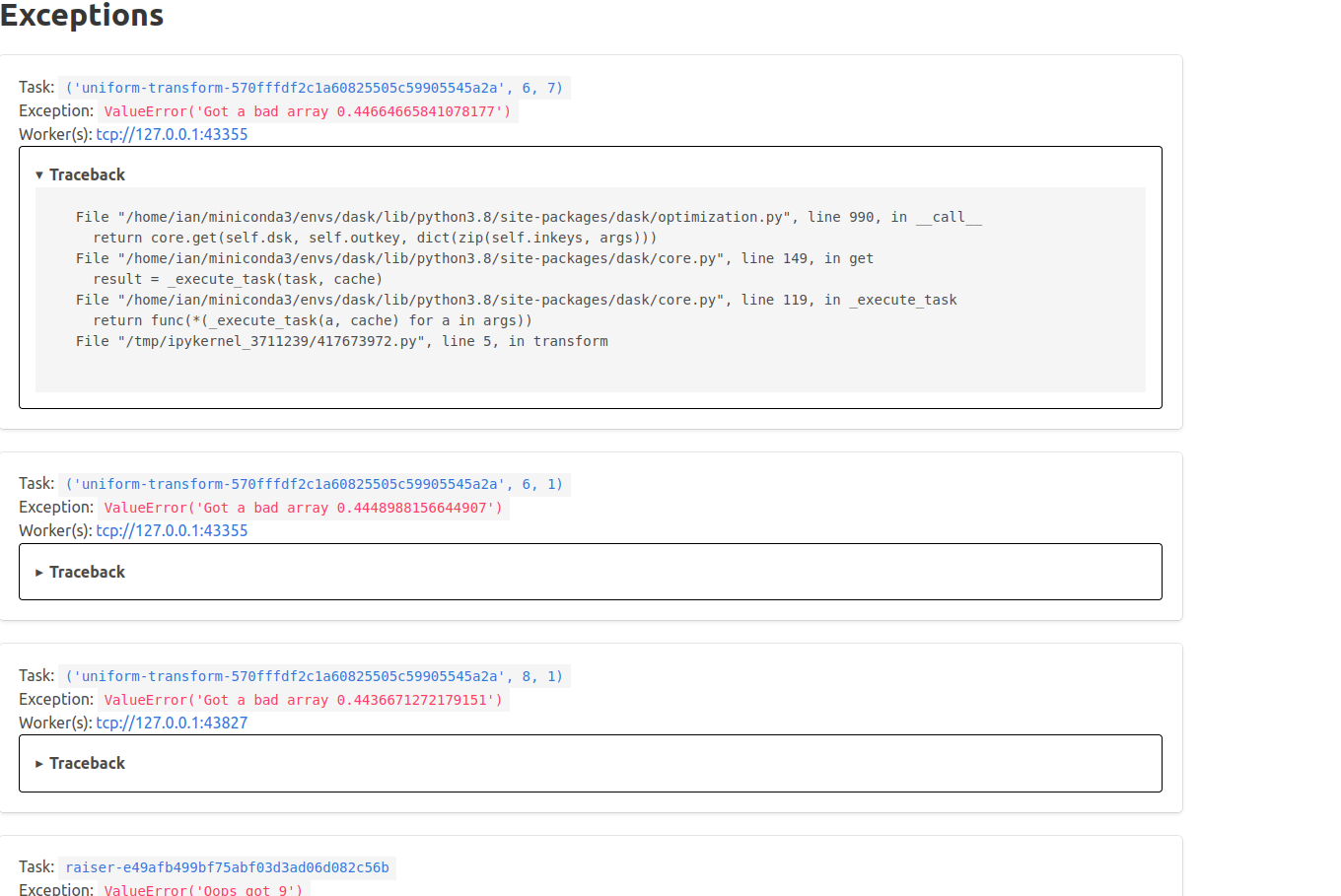
Task: Click traceback line 'return core.get(self.dsk, self.outkey...'
Action: point(375,238)
